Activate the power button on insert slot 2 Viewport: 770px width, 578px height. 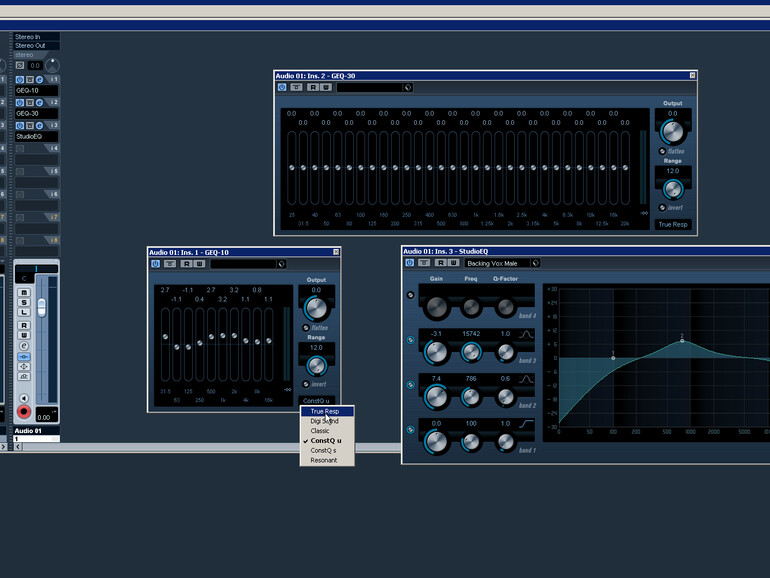(x=20, y=103)
